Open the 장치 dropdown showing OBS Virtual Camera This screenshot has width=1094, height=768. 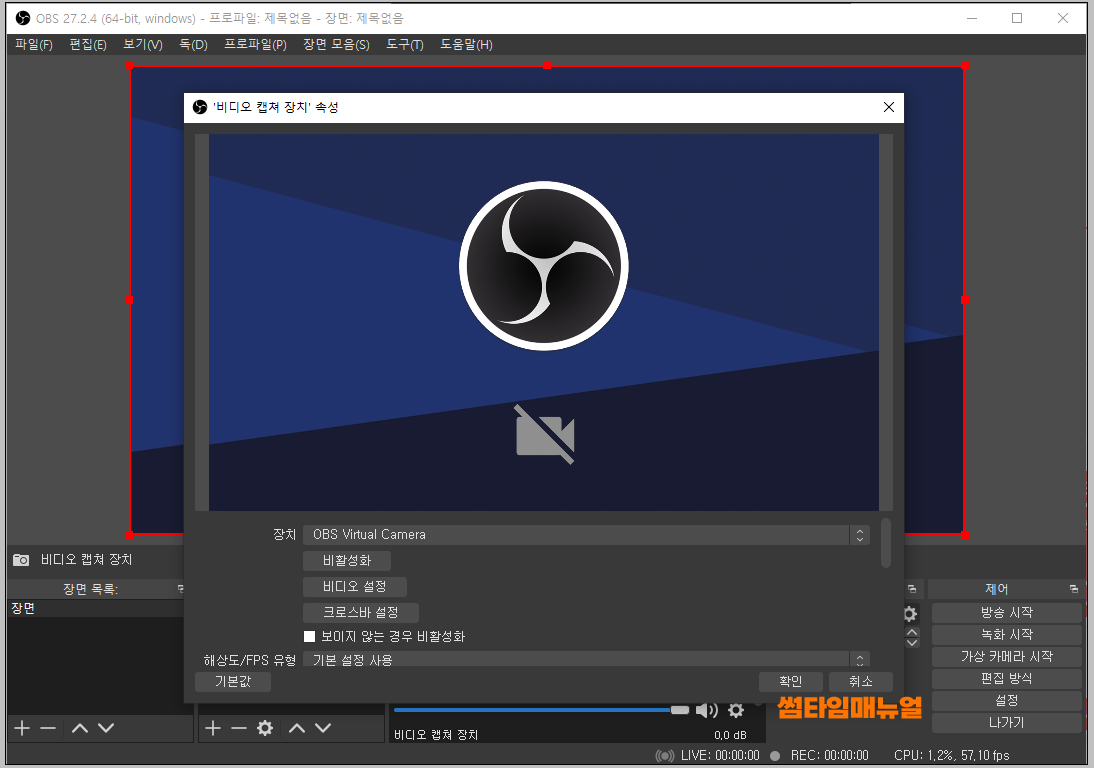(x=586, y=534)
